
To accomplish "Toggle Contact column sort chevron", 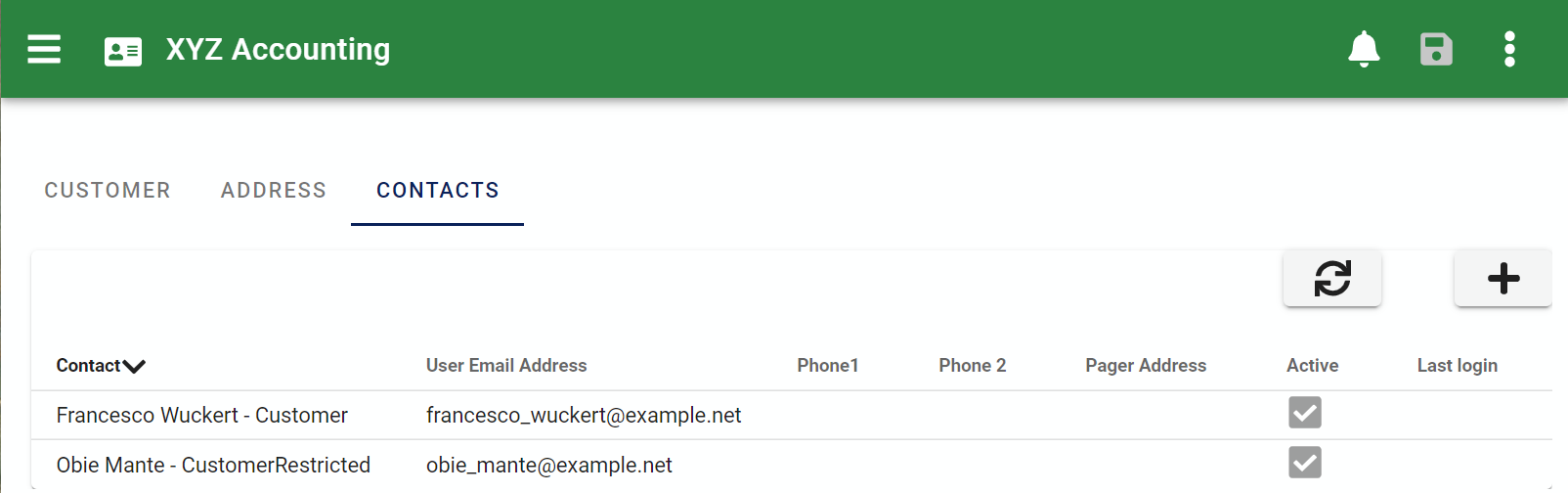I will 134,367.
